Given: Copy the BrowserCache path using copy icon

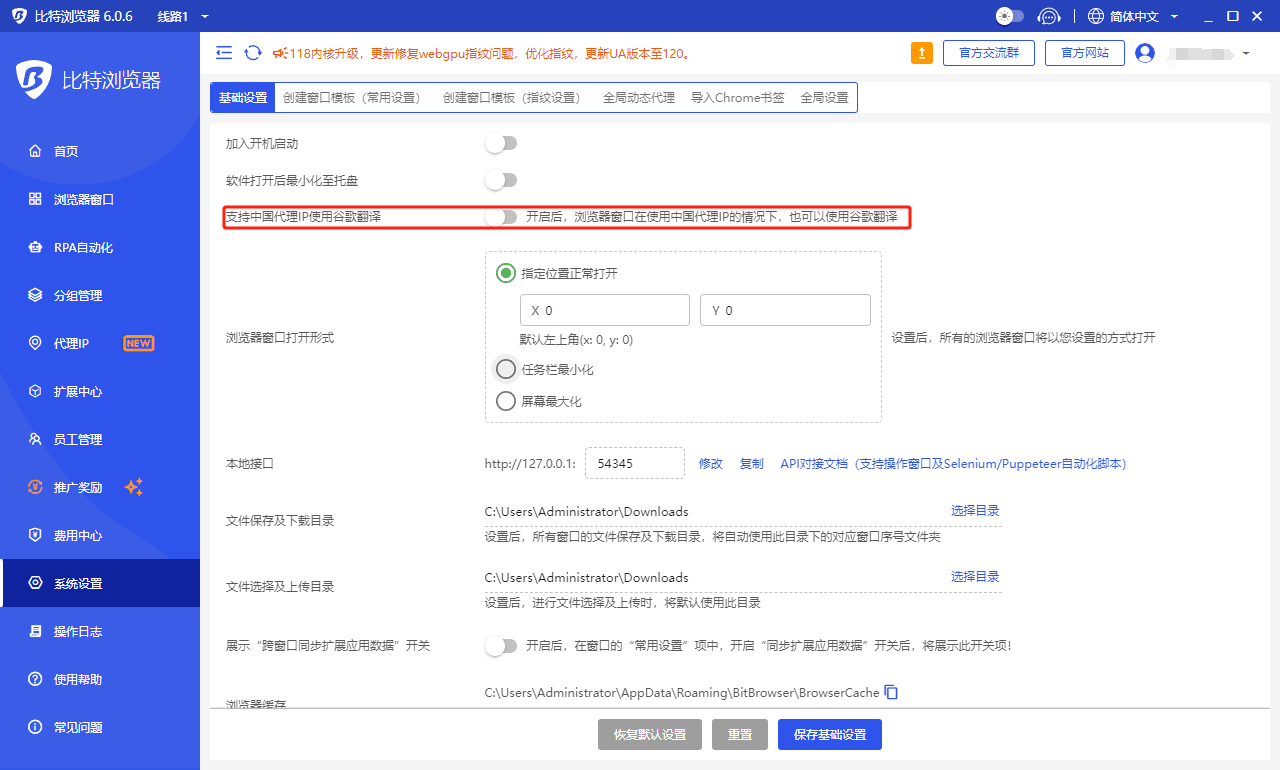Looking at the screenshot, I should tap(890, 691).
